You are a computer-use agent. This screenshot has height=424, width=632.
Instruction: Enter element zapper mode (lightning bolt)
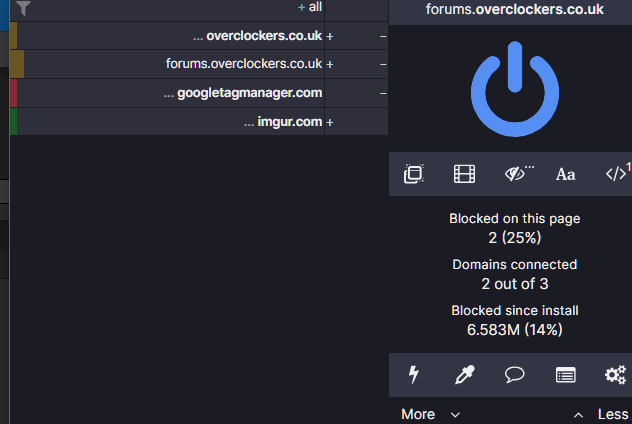pyautogui.click(x=414, y=375)
